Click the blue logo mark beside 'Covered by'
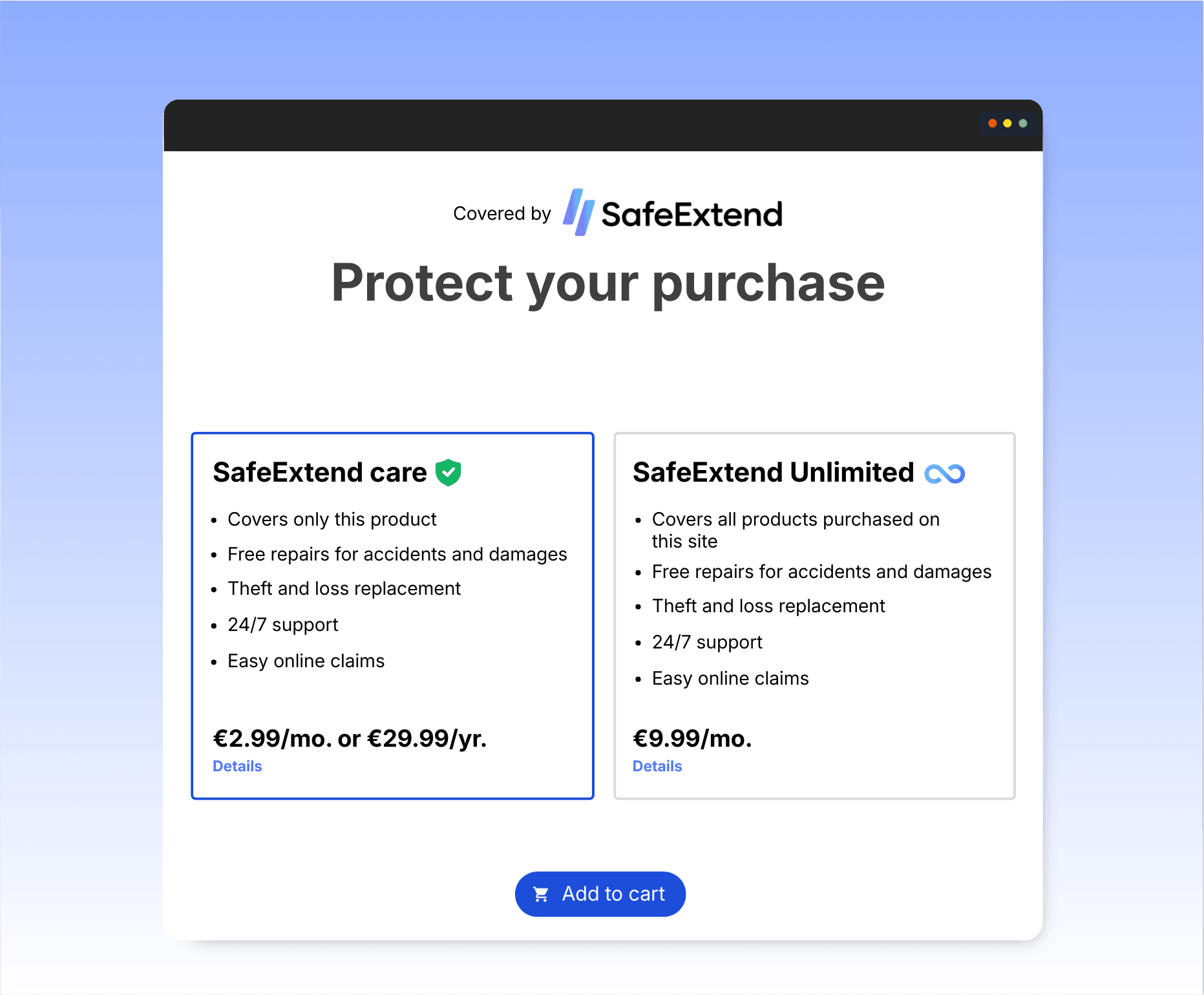This screenshot has height=995, width=1204. pyautogui.click(x=577, y=212)
